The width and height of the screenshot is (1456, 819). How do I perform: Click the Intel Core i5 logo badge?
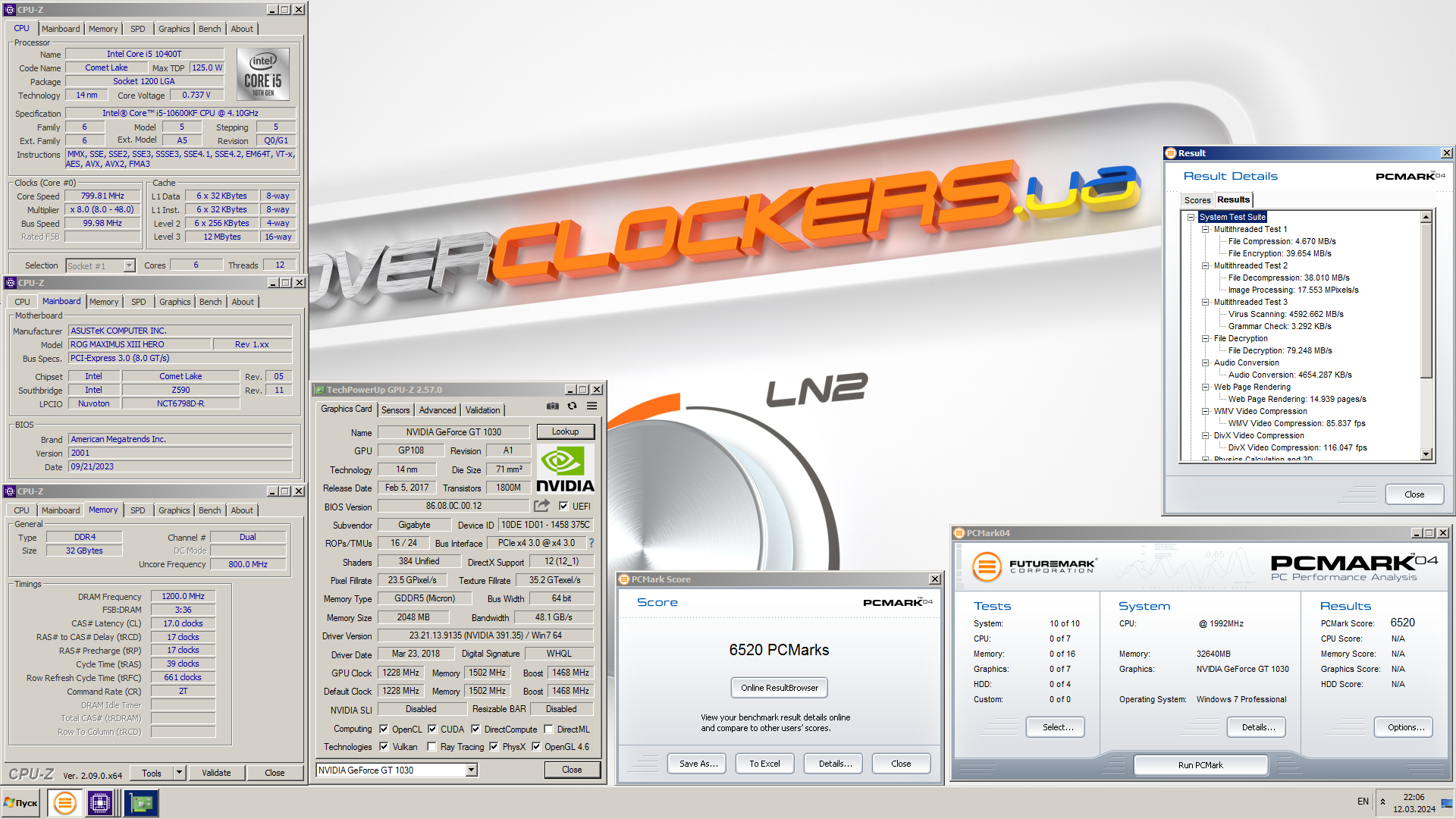(x=263, y=74)
